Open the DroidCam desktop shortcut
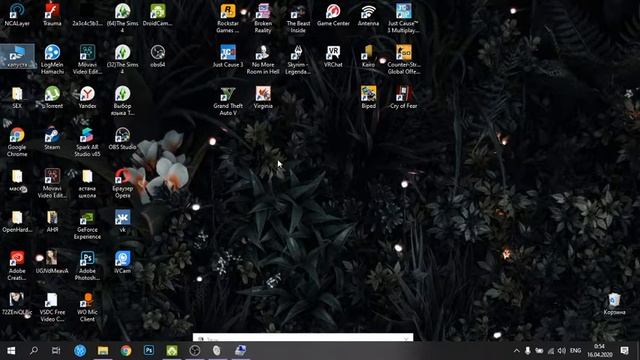This screenshot has width=640, height=360. [158, 15]
